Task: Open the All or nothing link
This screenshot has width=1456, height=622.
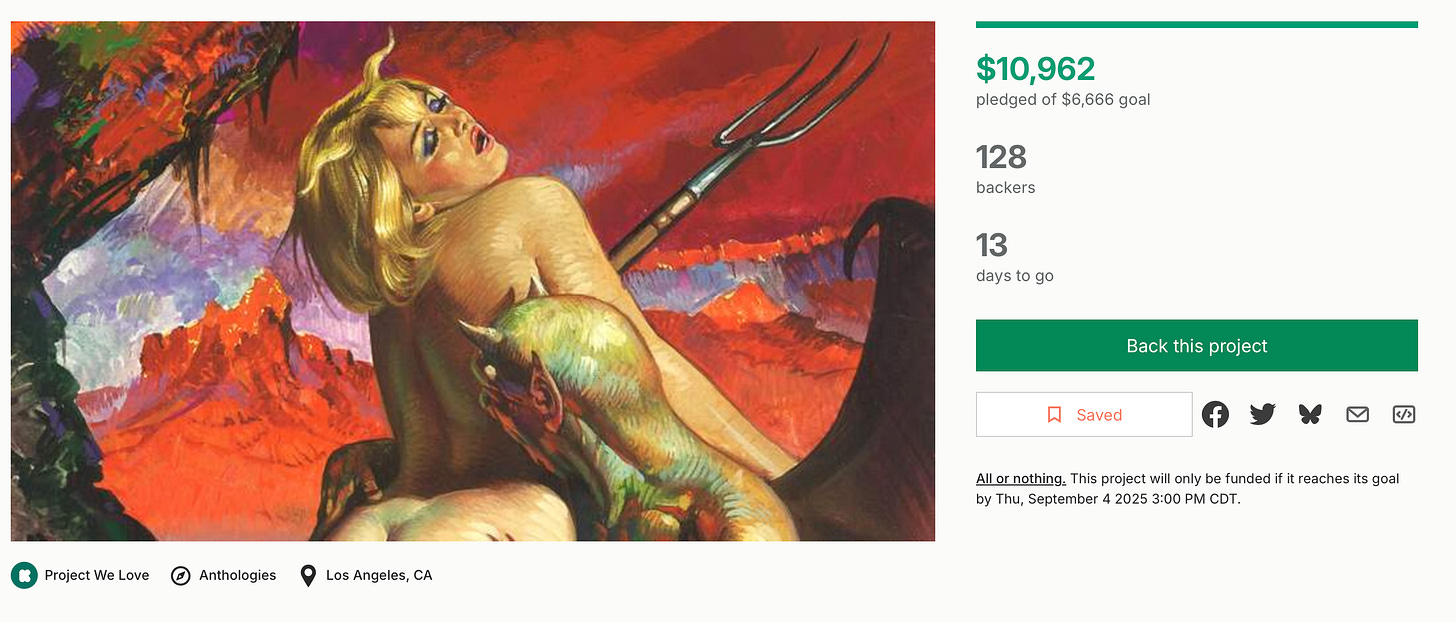Action: pyautogui.click(x=1021, y=479)
